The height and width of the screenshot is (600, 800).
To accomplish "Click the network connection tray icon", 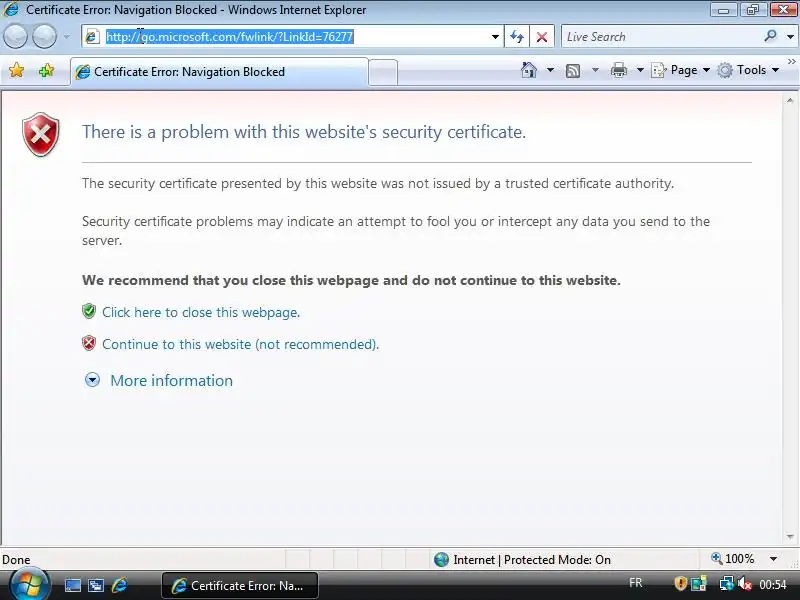I will [726, 584].
